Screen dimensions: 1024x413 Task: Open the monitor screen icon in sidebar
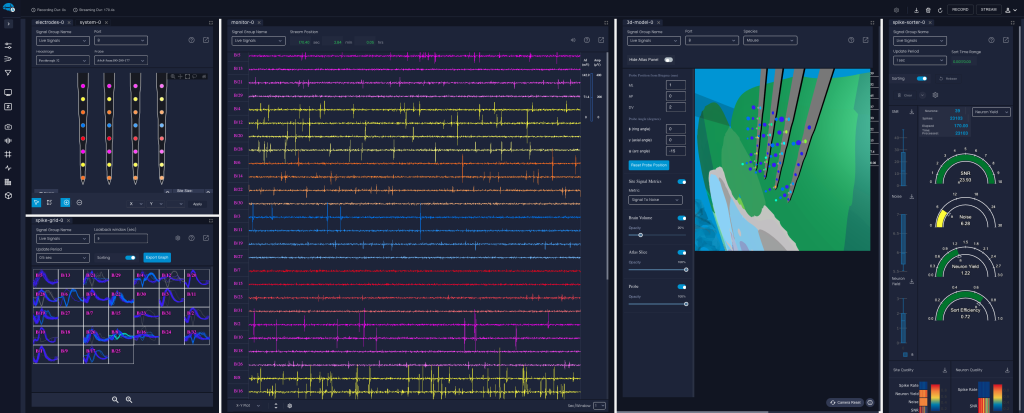tap(8, 93)
